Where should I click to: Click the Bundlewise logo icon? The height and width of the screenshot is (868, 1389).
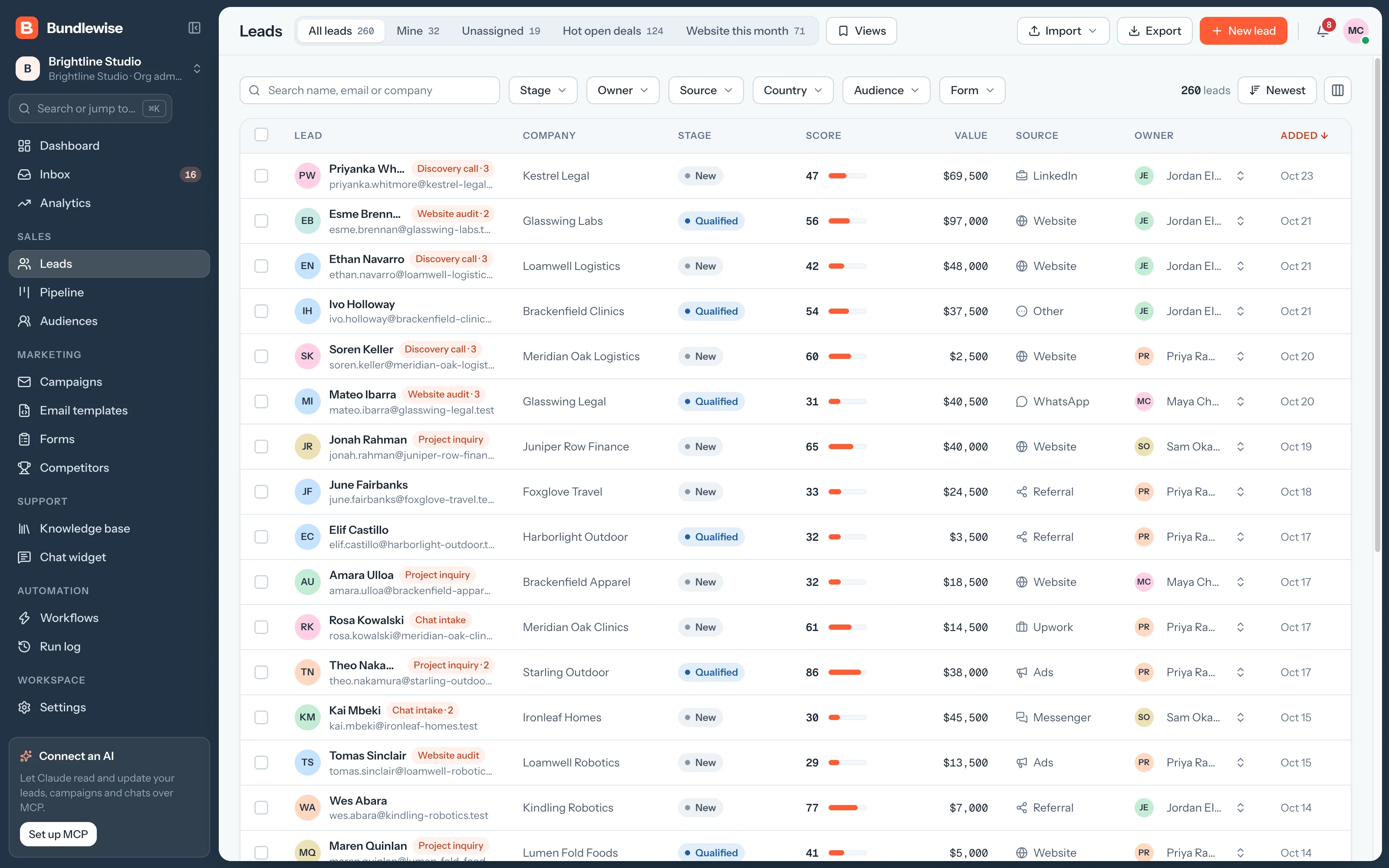[27, 28]
